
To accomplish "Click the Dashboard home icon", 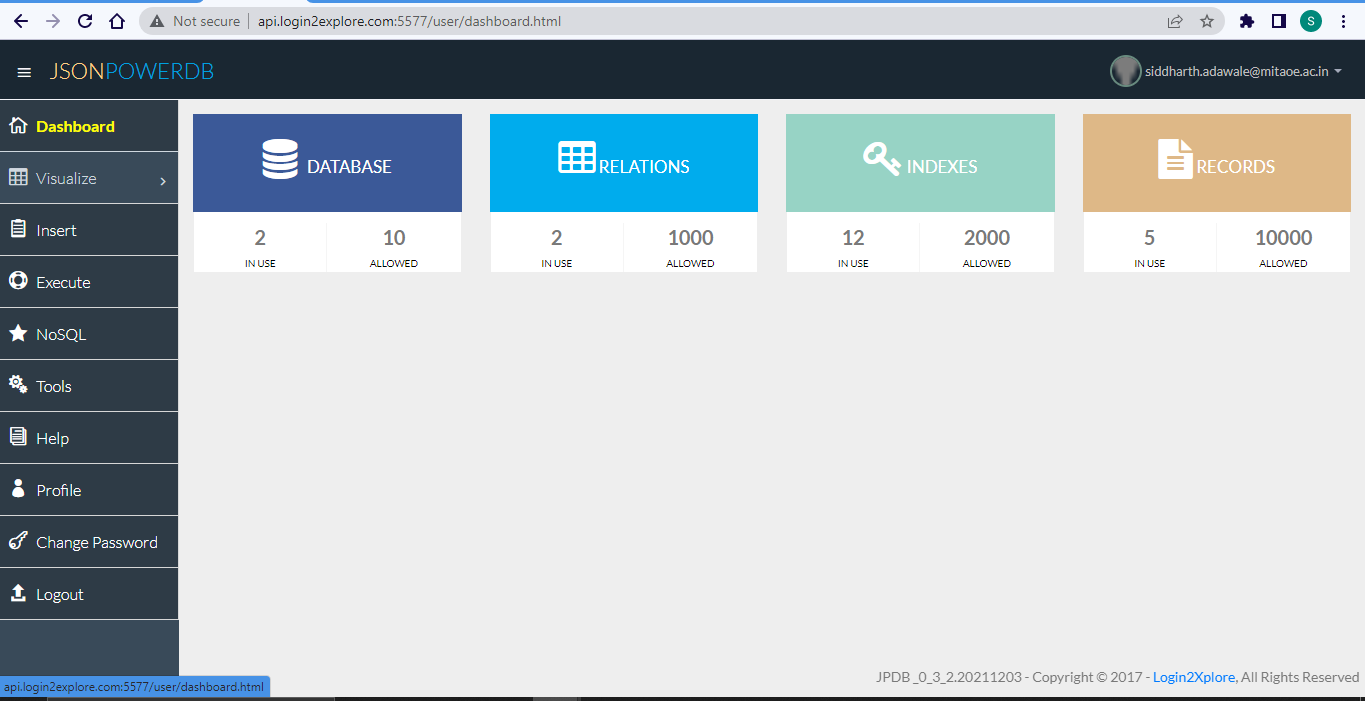I will pyautogui.click(x=18, y=126).
